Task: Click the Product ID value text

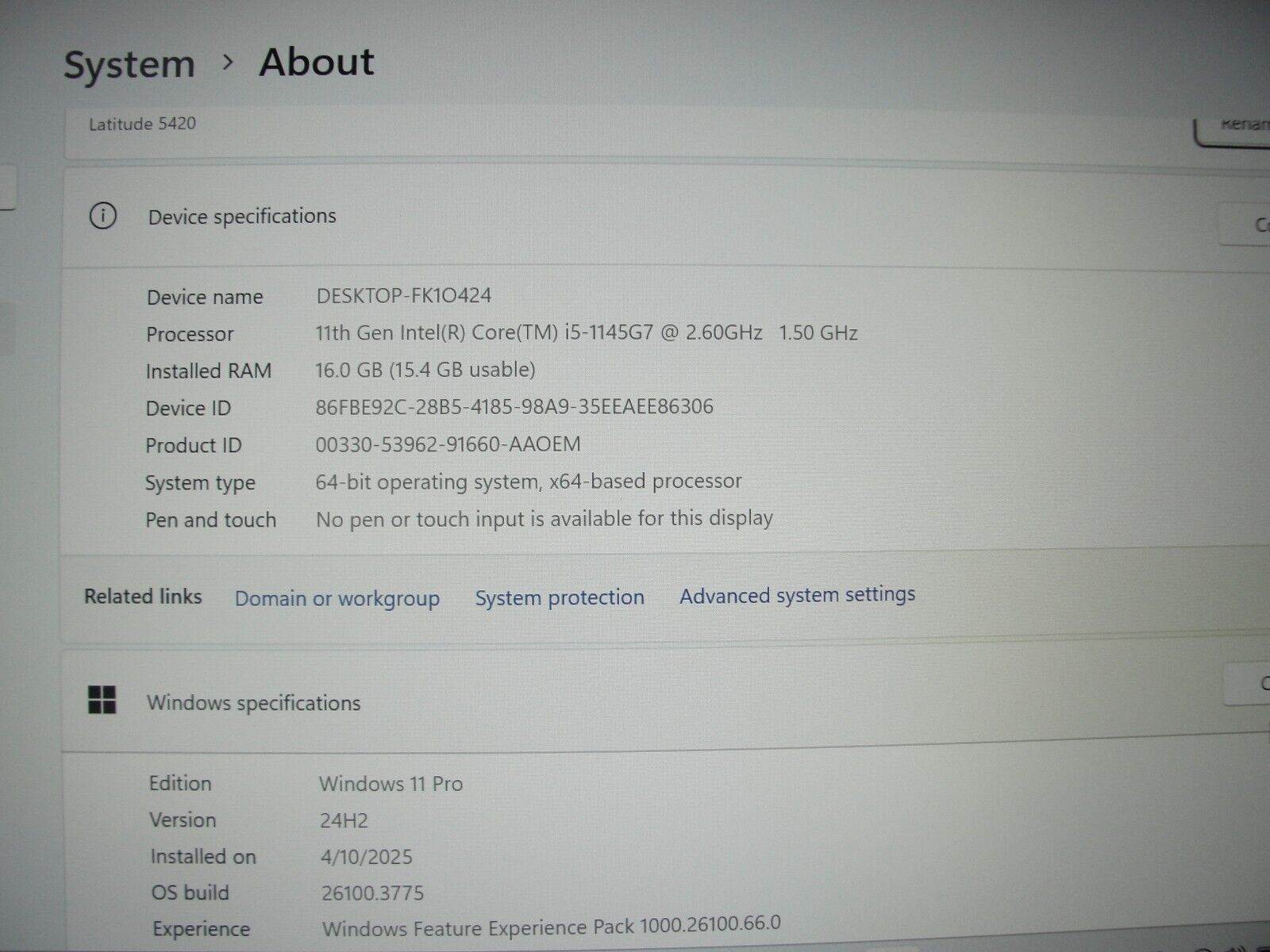Action: pyautogui.click(x=448, y=444)
